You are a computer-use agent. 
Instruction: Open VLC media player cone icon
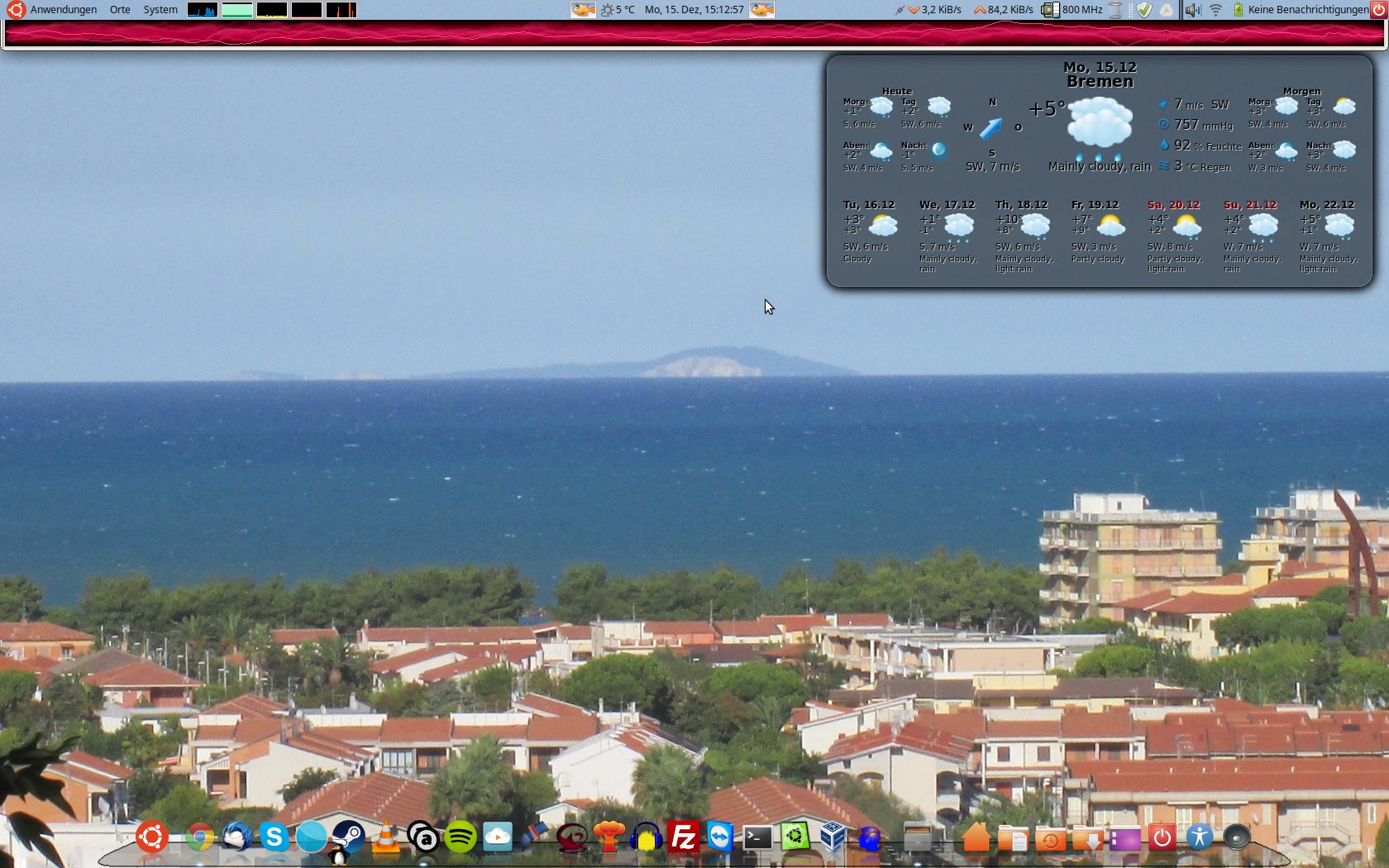pyautogui.click(x=385, y=837)
